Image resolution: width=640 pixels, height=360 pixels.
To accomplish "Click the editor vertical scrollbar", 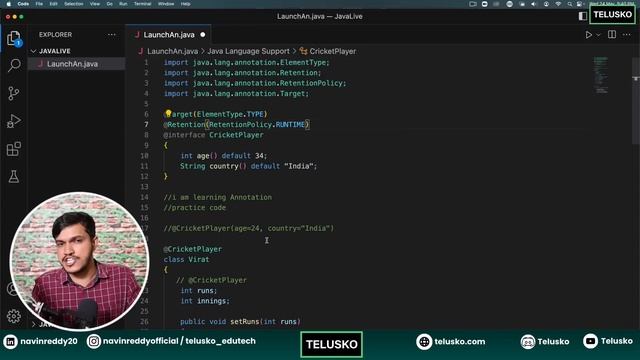I will click(636, 101).
